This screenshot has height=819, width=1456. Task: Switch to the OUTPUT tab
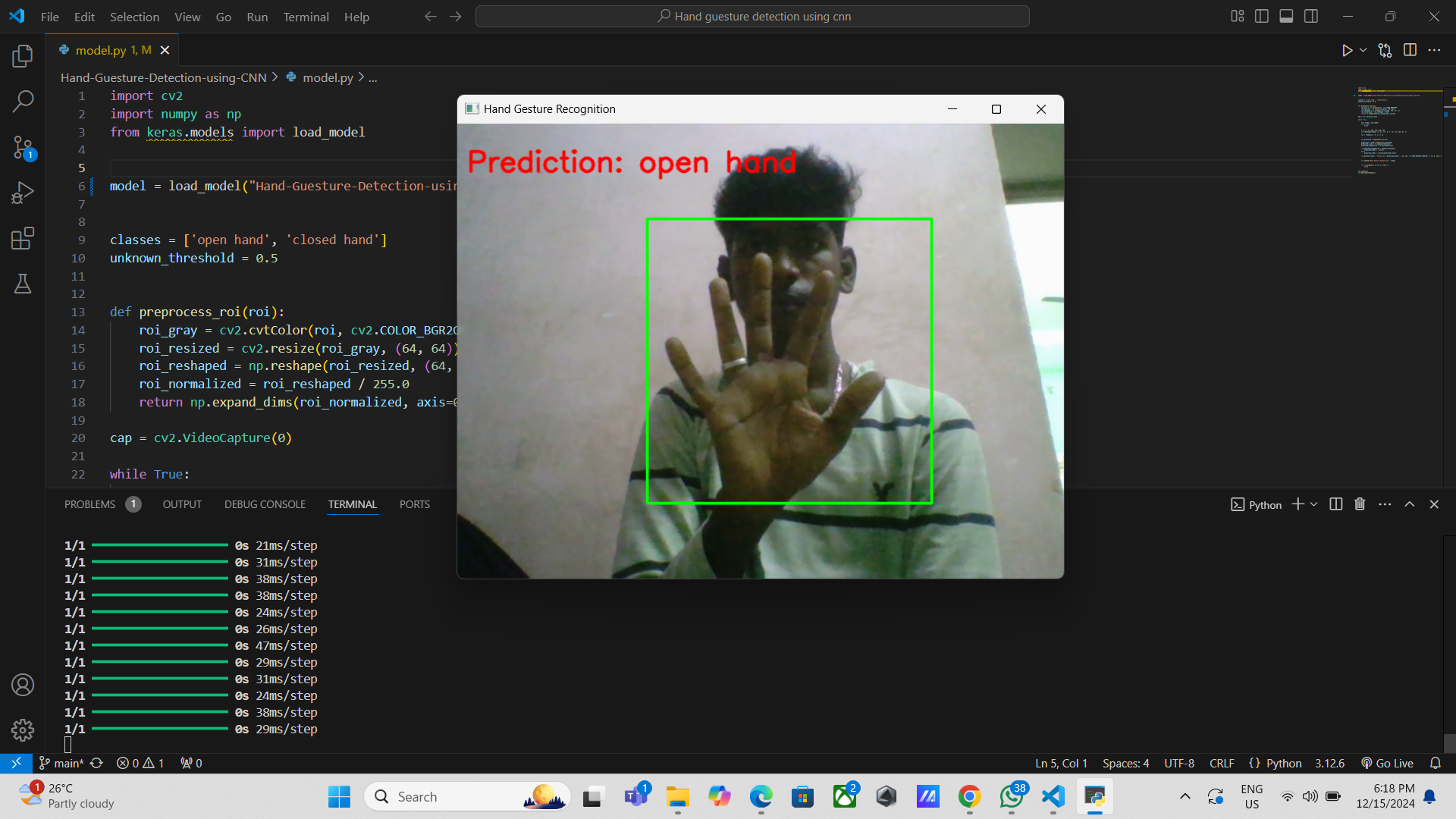(182, 504)
